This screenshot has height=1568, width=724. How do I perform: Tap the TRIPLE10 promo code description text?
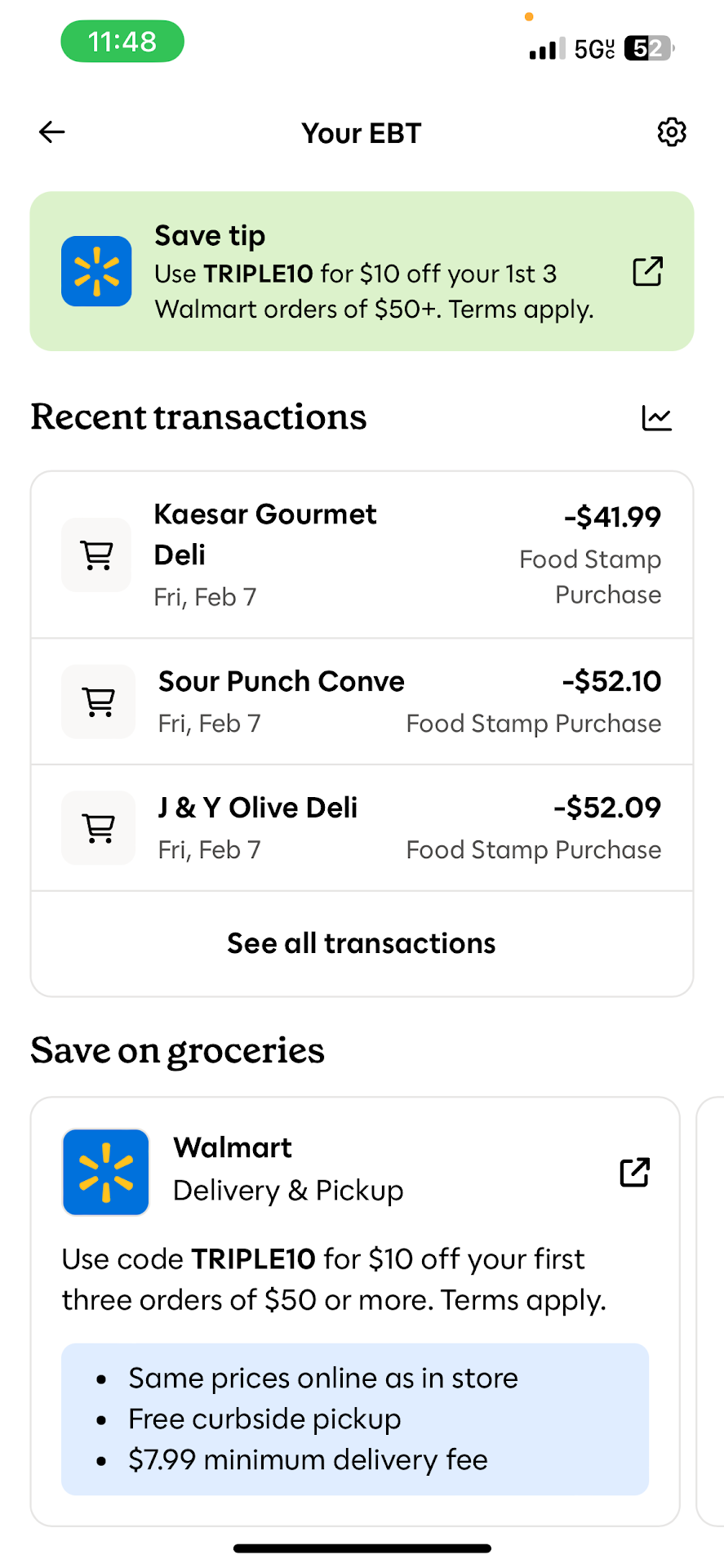pos(334,1279)
